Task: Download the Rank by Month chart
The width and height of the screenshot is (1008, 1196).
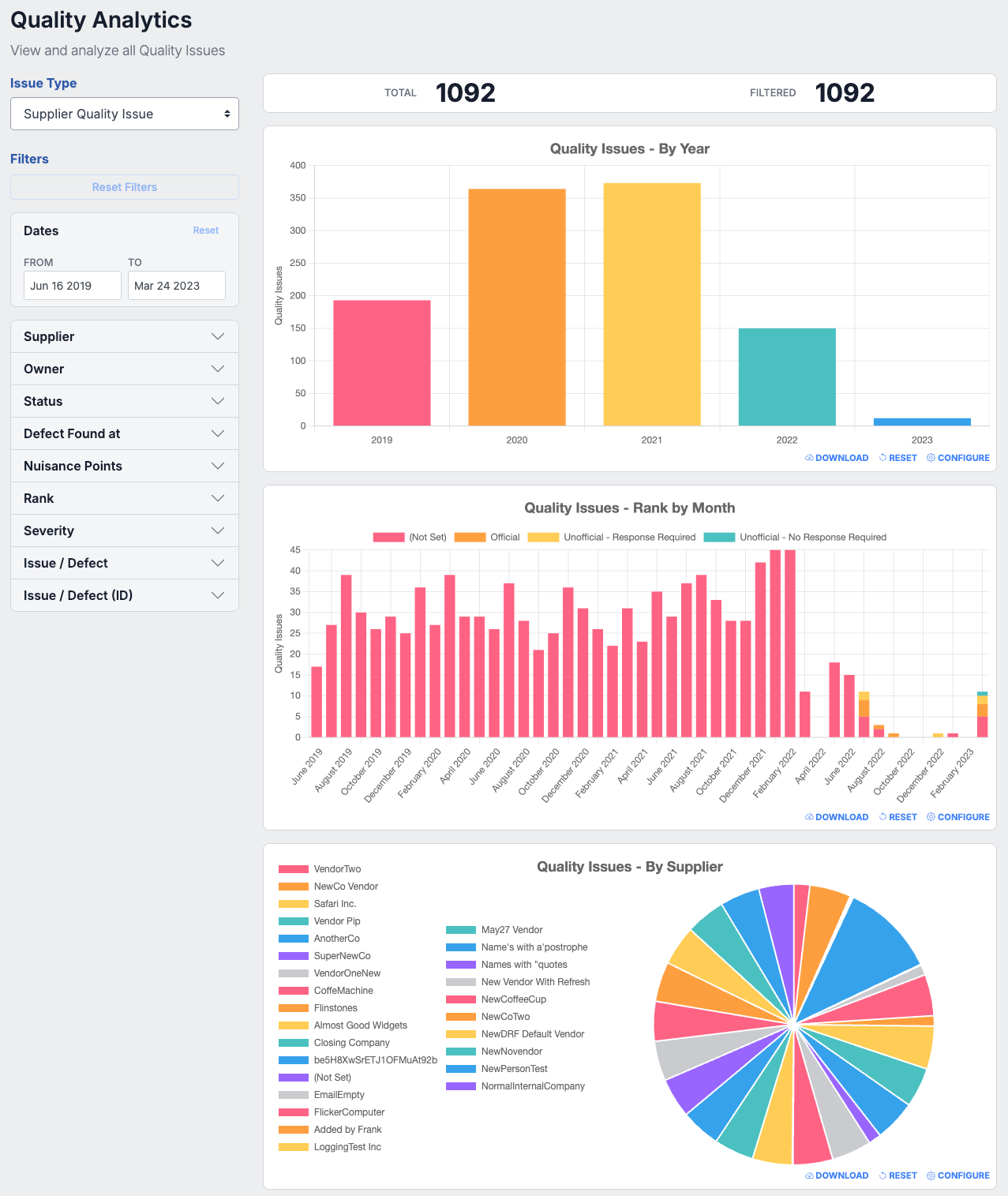Action: pos(837,817)
